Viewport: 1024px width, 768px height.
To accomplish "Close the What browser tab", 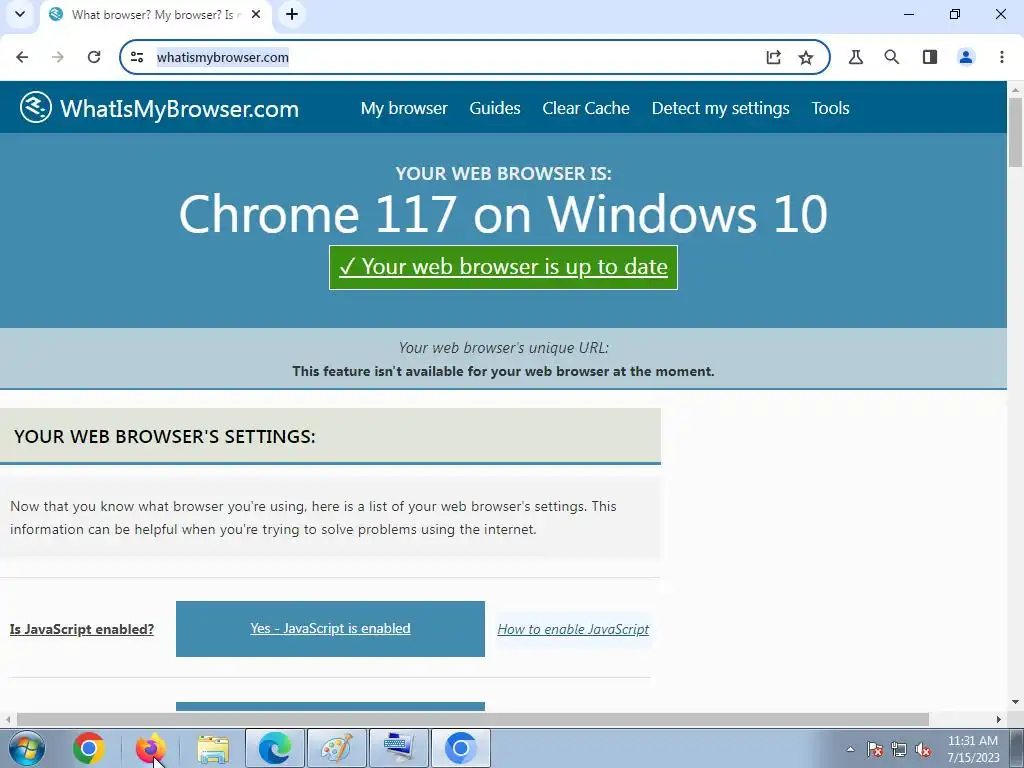I will click(x=256, y=14).
